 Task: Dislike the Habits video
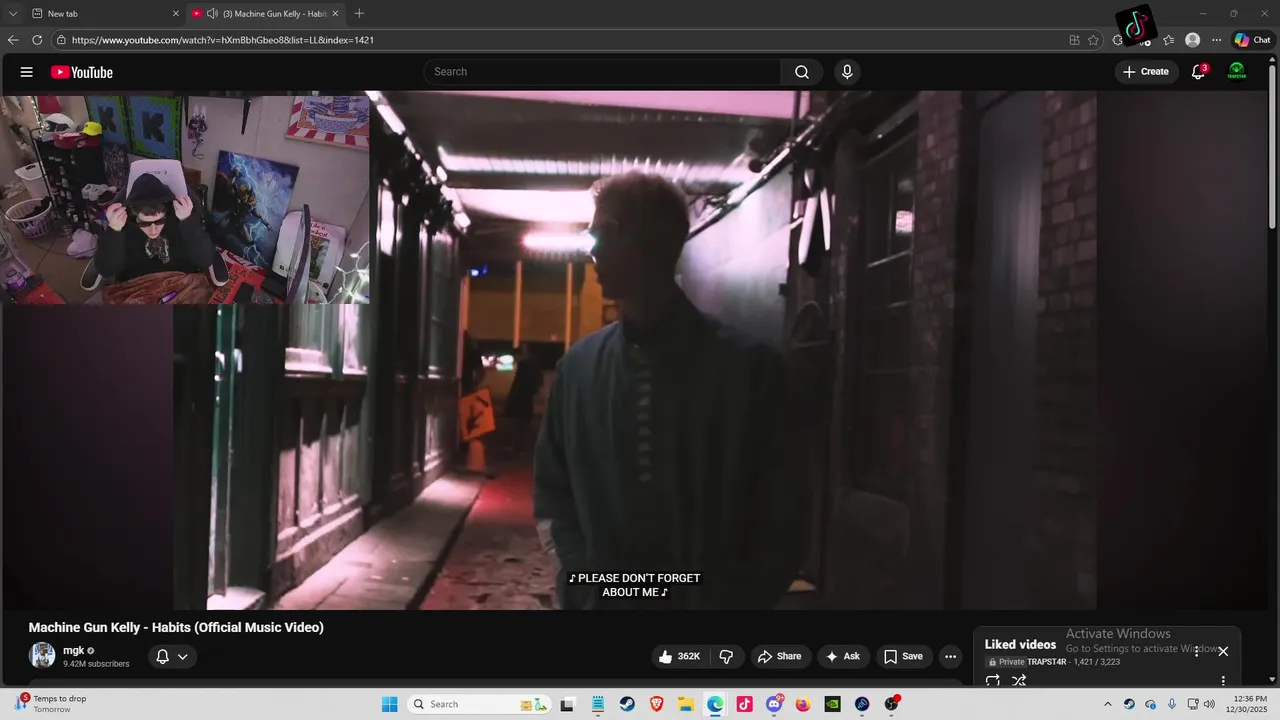727,657
